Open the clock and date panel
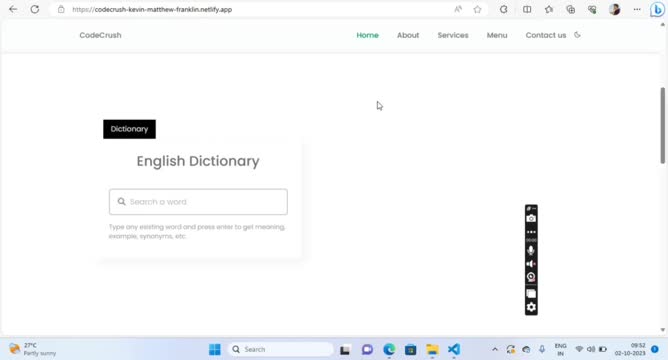 click(630, 349)
